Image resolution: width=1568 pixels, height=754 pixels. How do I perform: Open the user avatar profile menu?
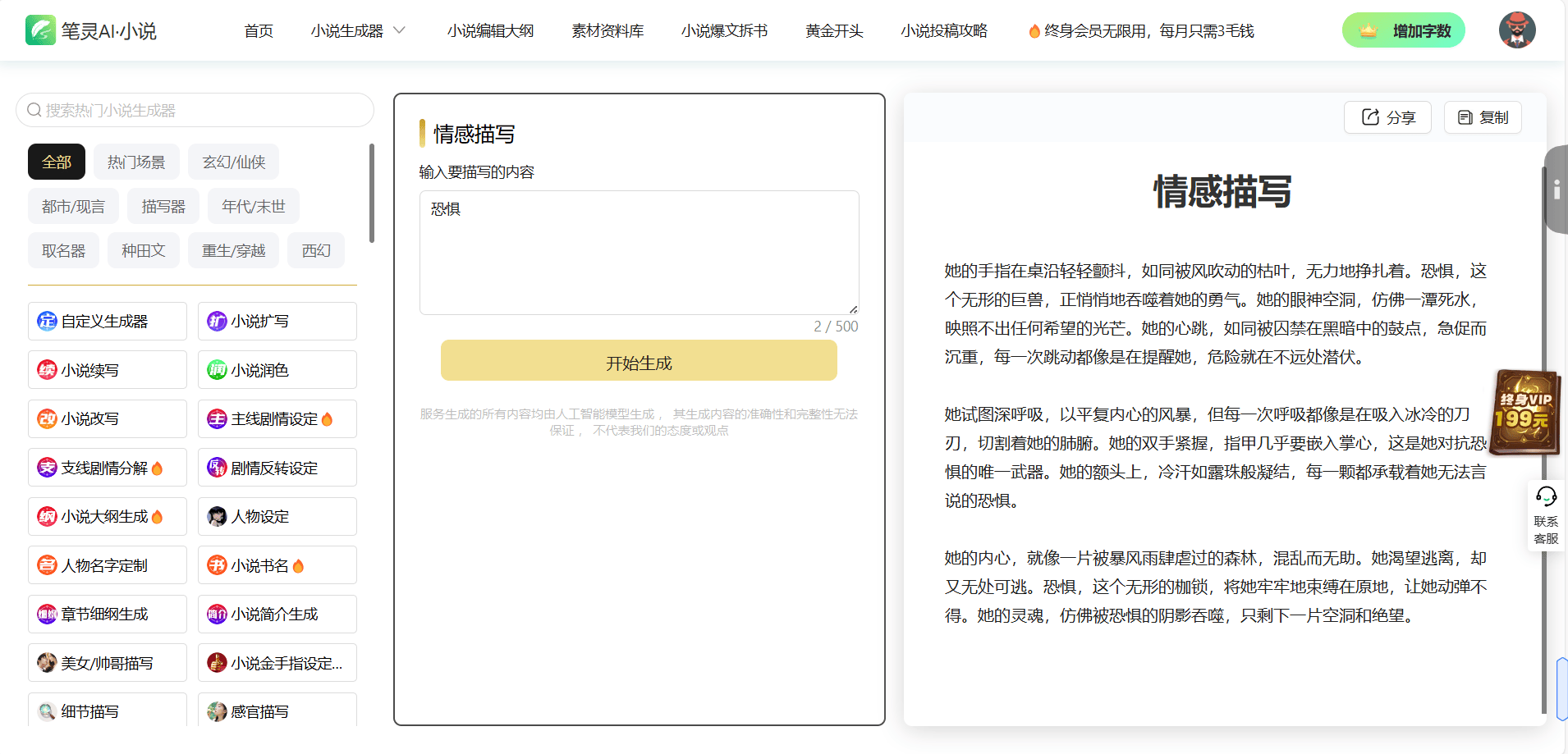click(x=1517, y=30)
